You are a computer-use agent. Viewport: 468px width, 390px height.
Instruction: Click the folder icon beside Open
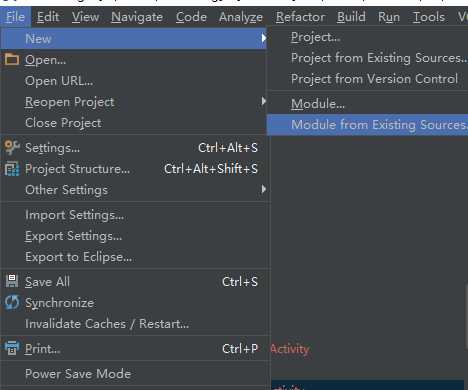tap(12, 59)
